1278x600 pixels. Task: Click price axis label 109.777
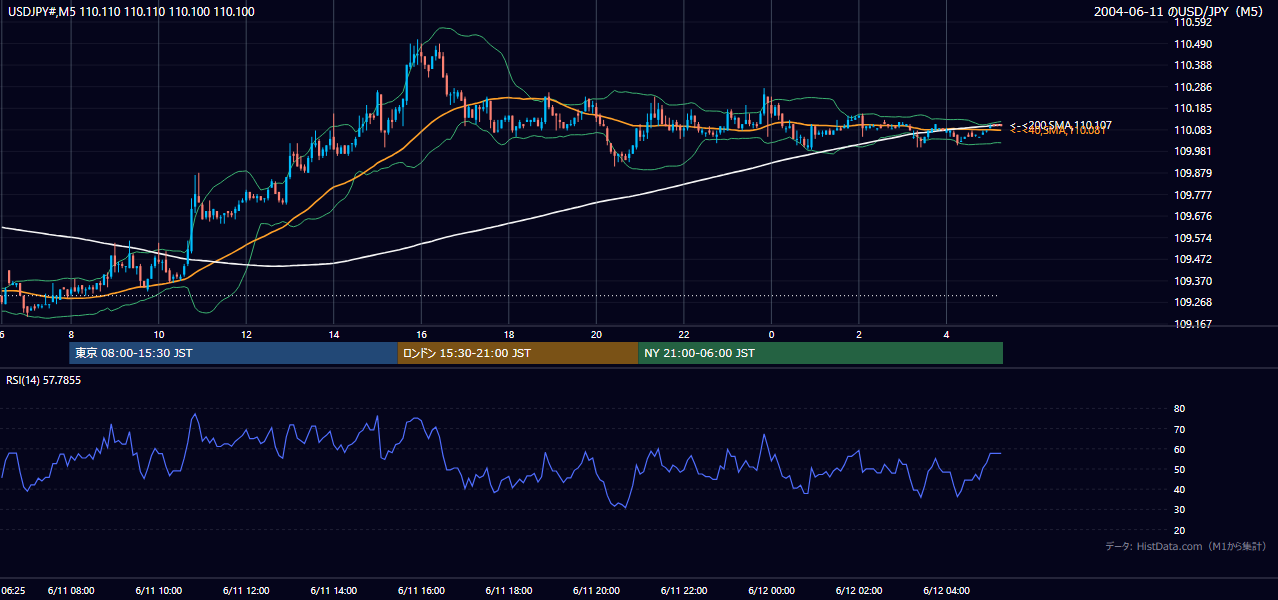(x=1192, y=195)
